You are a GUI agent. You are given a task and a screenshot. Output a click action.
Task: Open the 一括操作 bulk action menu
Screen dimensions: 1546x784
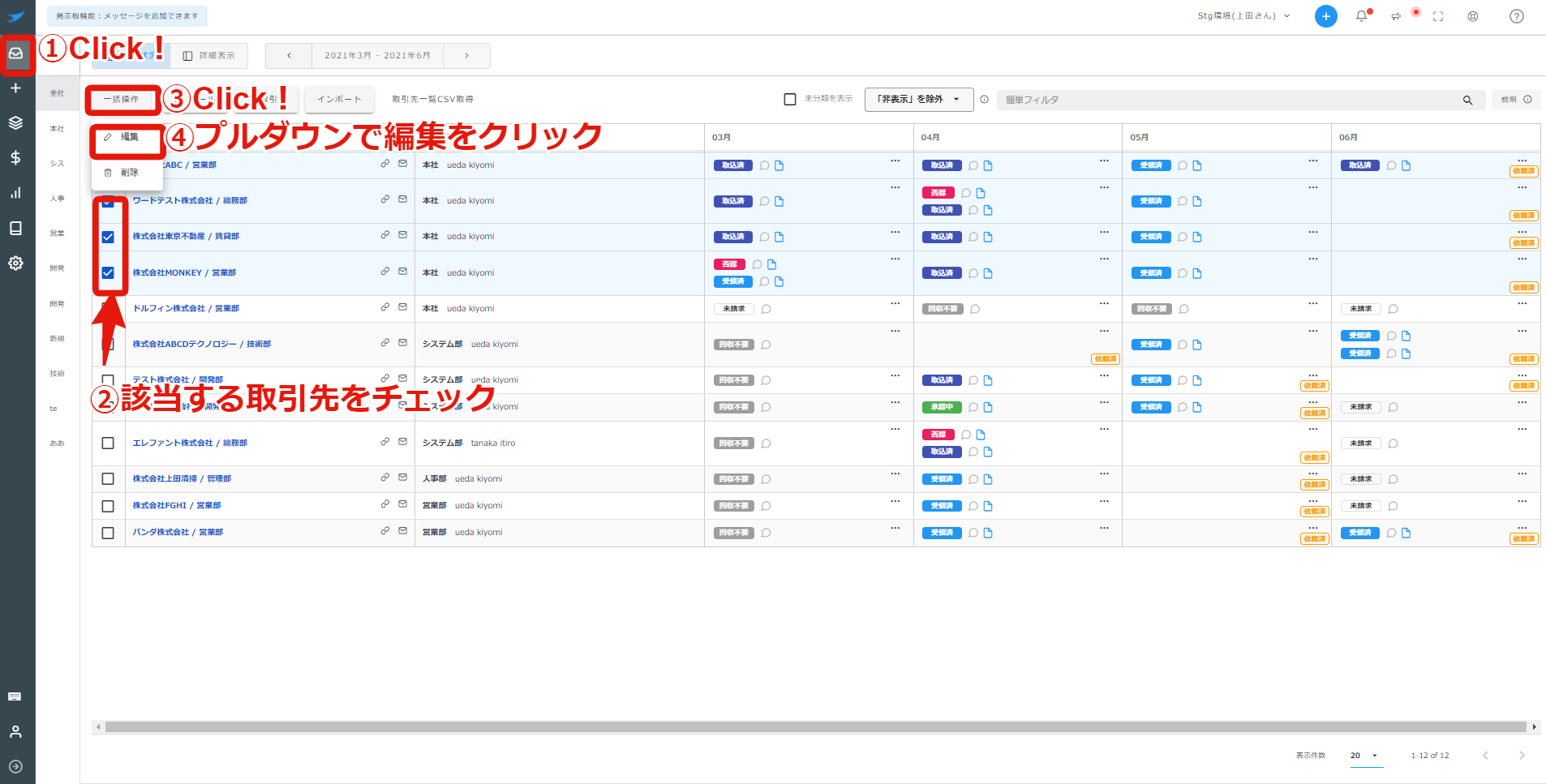click(x=122, y=99)
